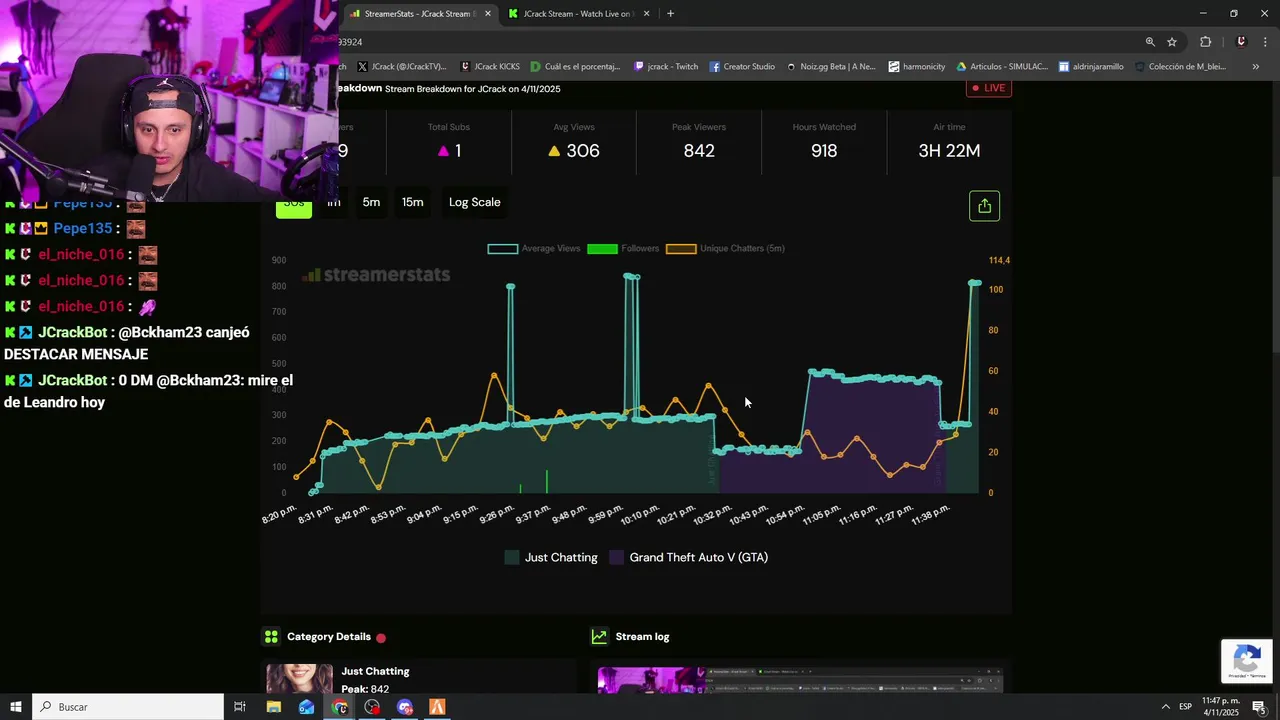Open the Chrome three-dot menu
The width and height of the screenshot is (1280, 720).
coord(1266,42)
